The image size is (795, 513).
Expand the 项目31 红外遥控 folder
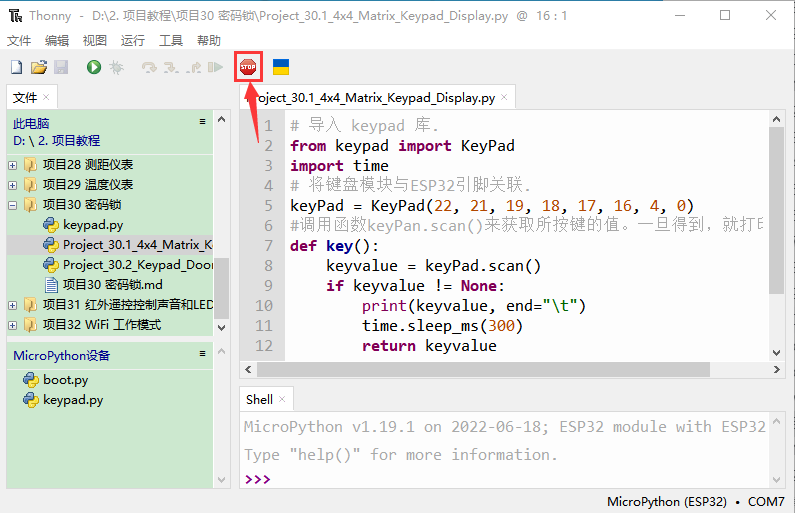(x=13, y=305)
